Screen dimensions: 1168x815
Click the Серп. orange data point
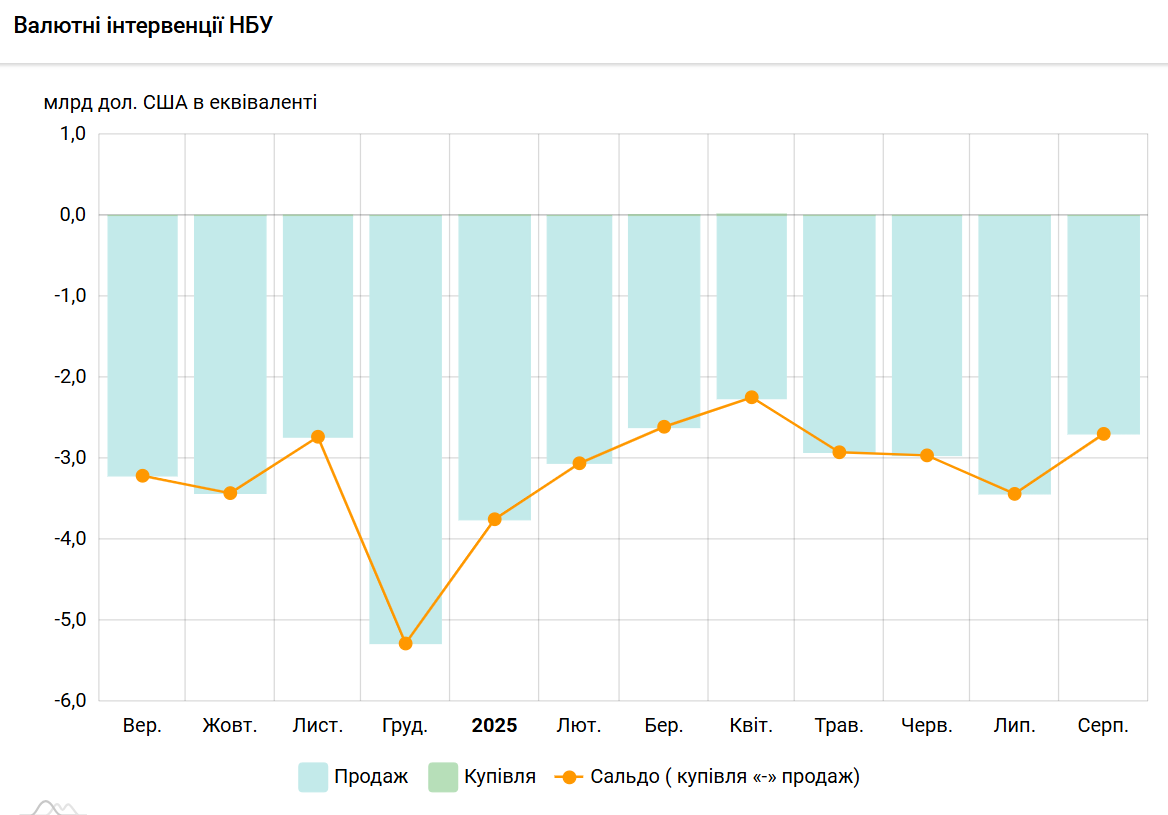1103,434
